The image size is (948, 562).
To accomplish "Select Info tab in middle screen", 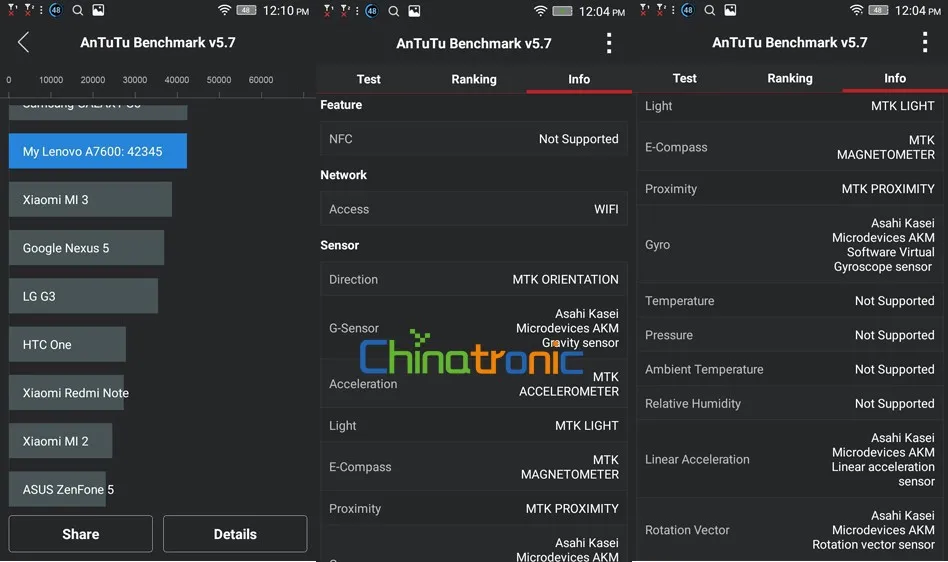I will pos(579,79).
